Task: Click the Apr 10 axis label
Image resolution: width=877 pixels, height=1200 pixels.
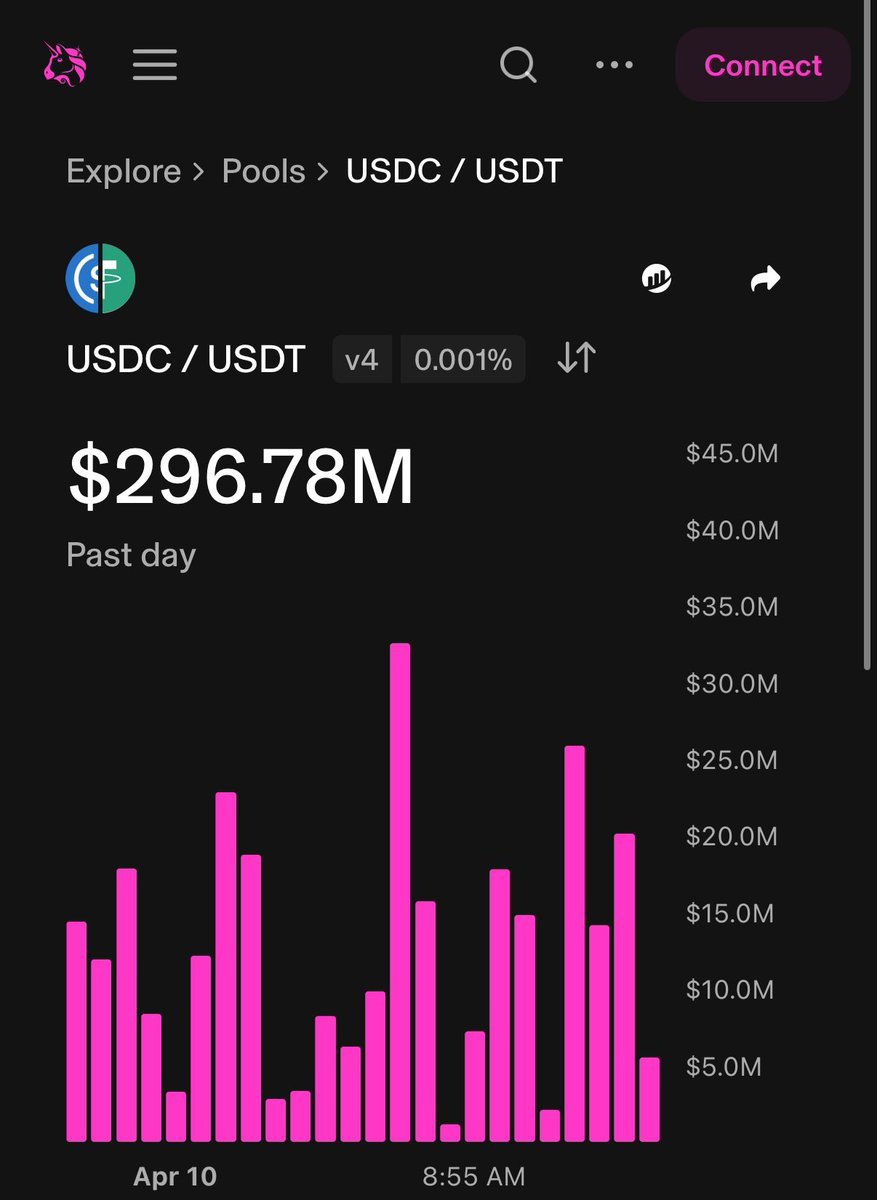Action: (x=175, y=1177)
